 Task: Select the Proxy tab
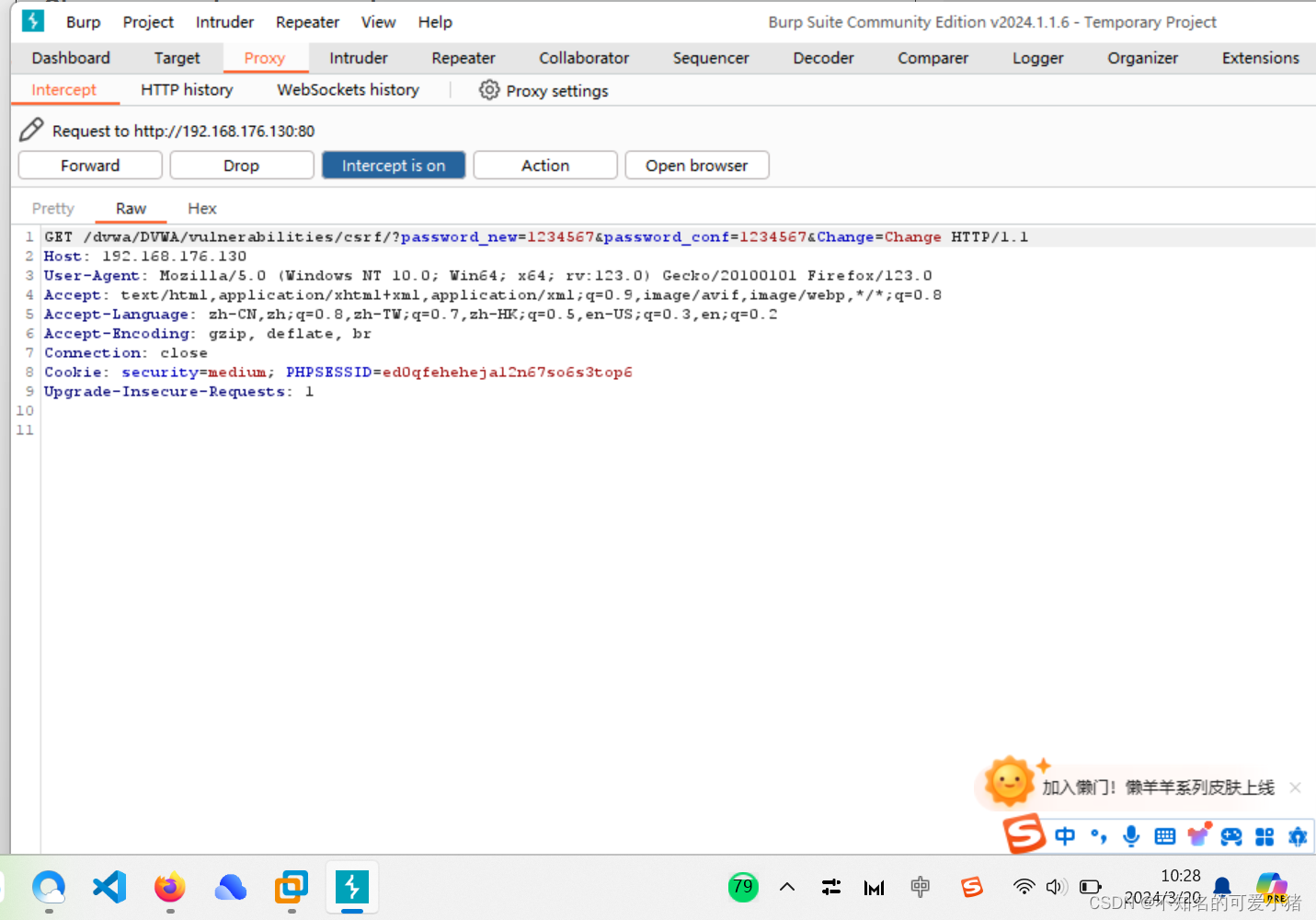pos(264,58)
